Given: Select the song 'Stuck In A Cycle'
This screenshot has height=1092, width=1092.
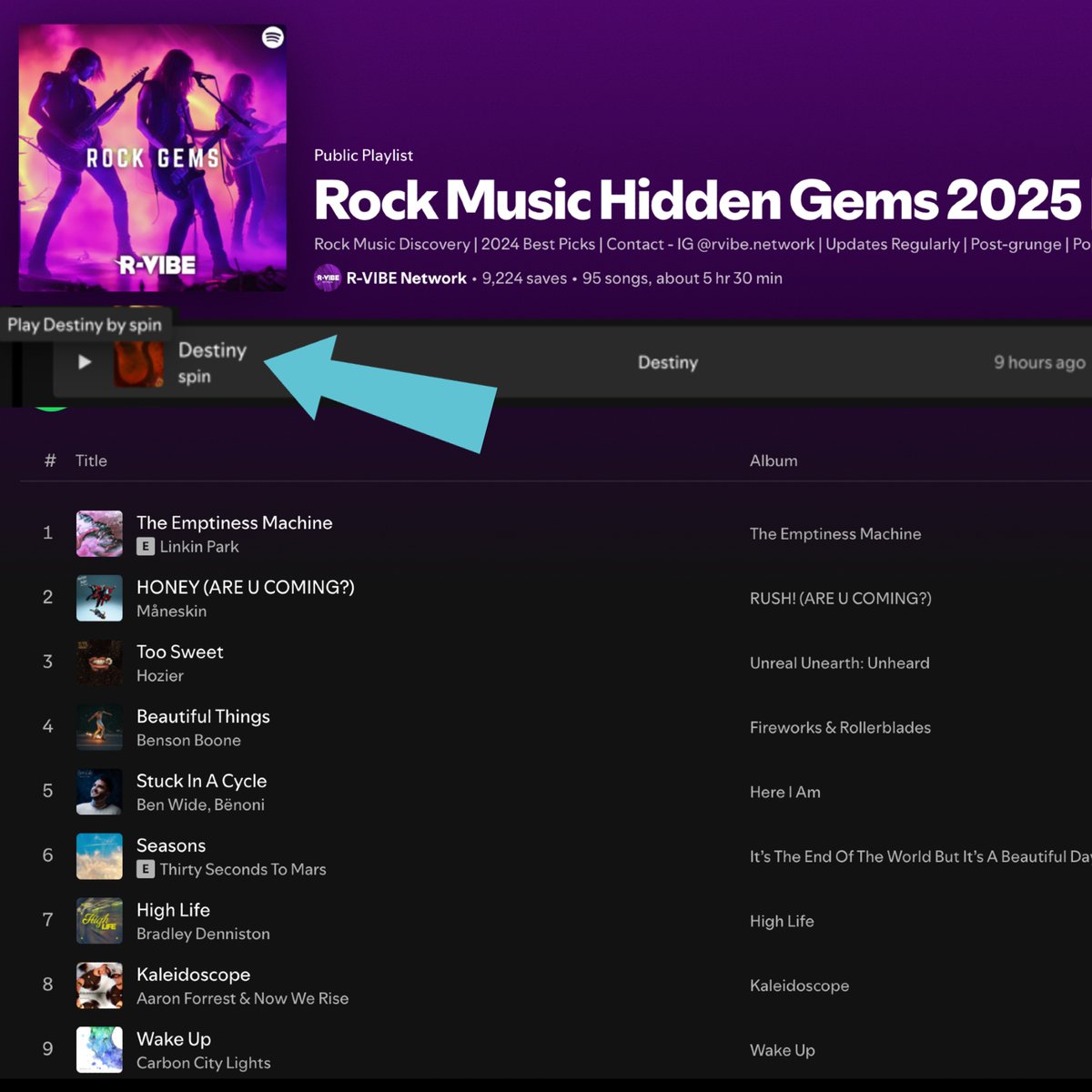Looking at the screenshot, I should tap(202, 781).
